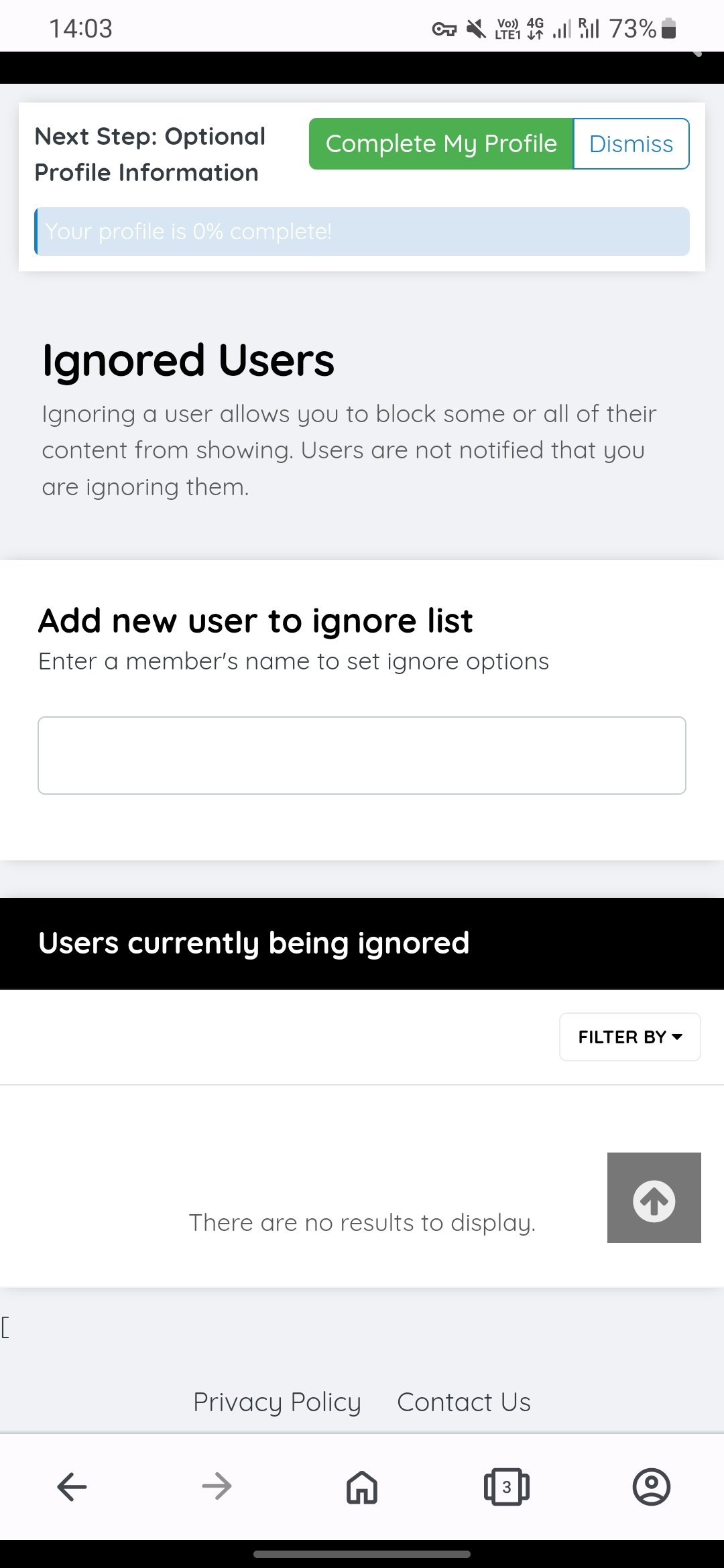Open the tab switcher showing 3 tabs
Image resolution: width=724 pixels, height=1568 pixels.
pos(507,1486)
